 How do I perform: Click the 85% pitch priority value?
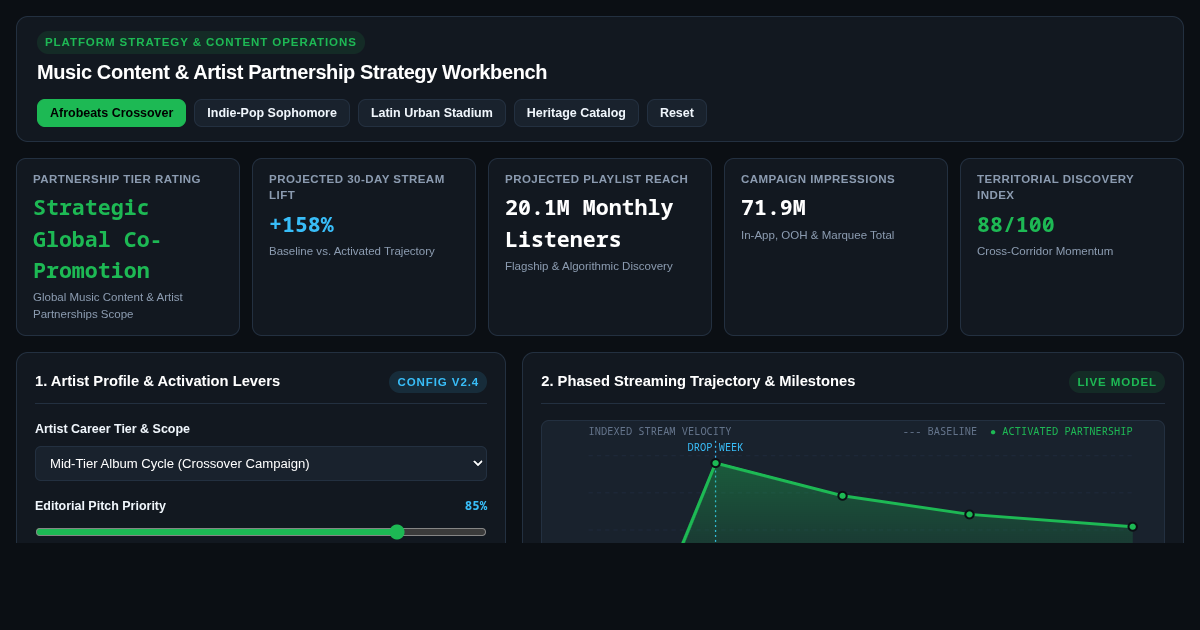476,506
